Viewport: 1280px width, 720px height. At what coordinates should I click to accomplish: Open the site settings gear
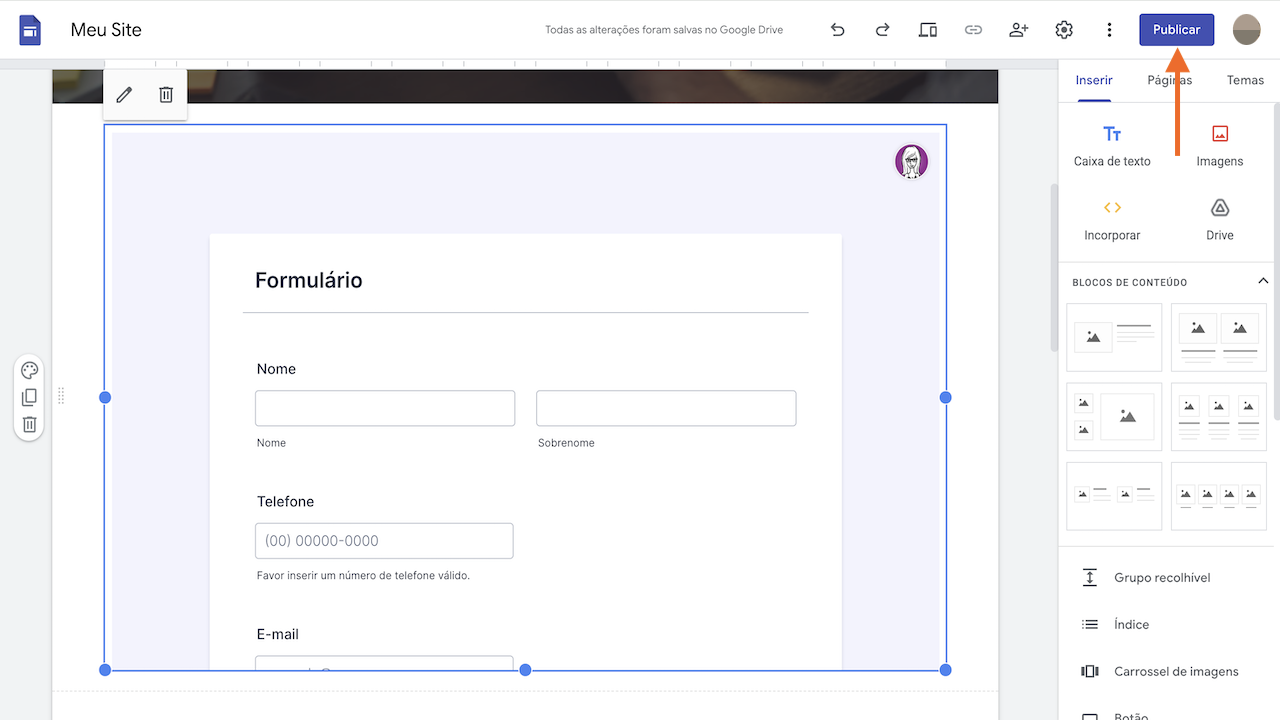[x=1064, y=30]
